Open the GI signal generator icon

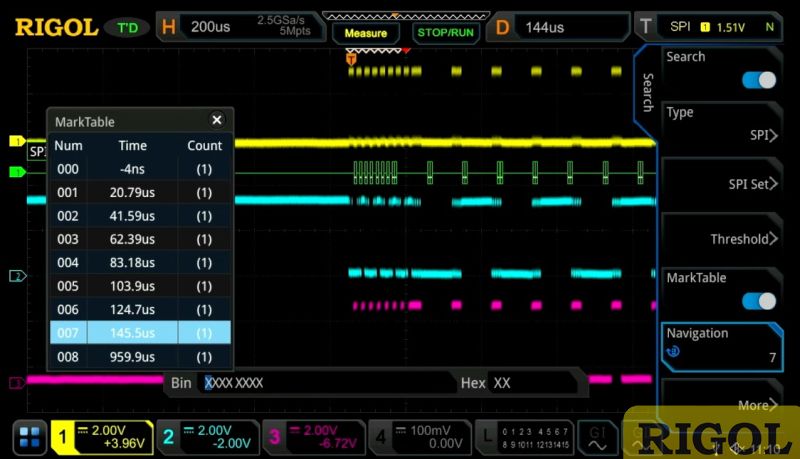(x=597, y=438)
